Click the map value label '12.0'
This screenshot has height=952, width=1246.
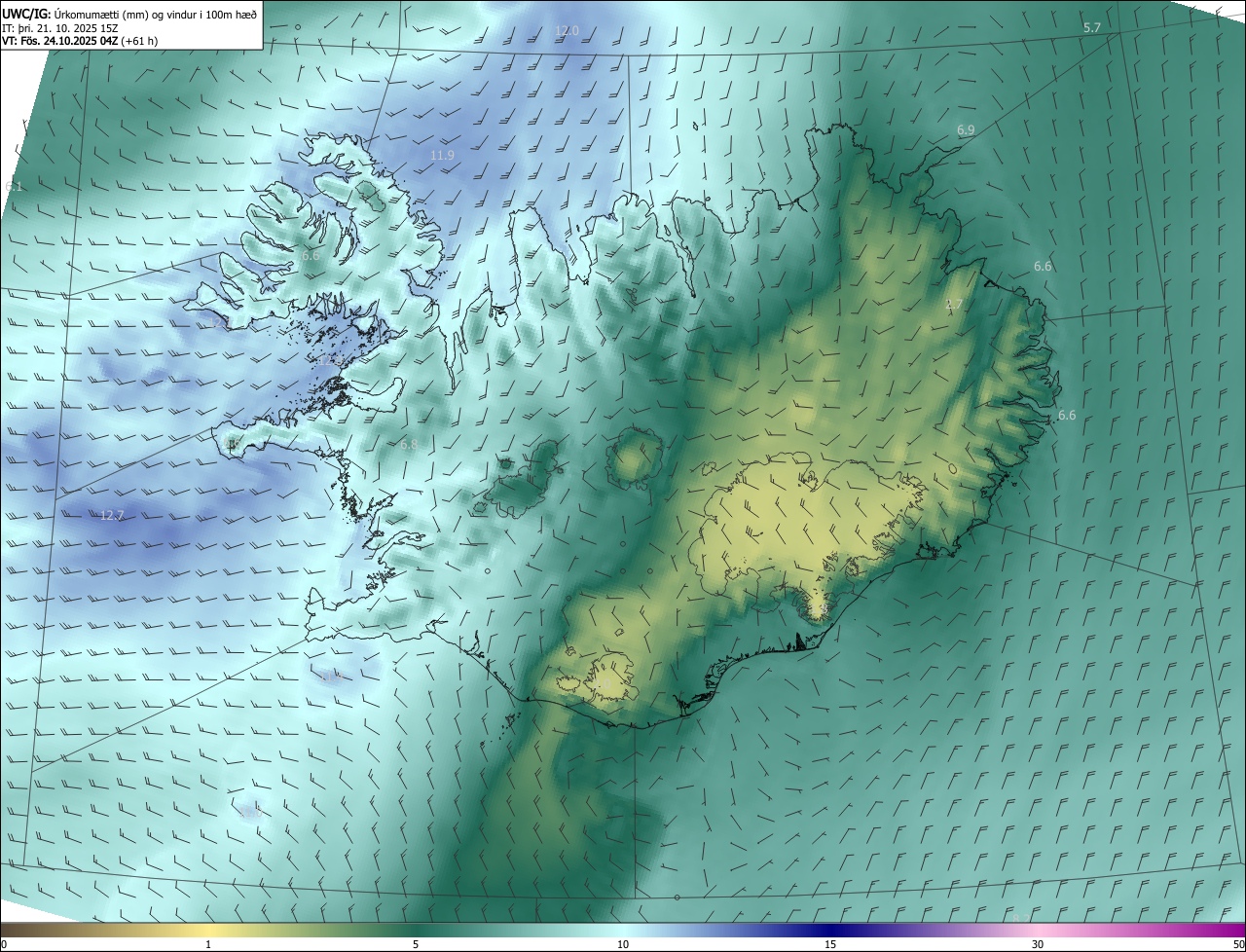567,31
